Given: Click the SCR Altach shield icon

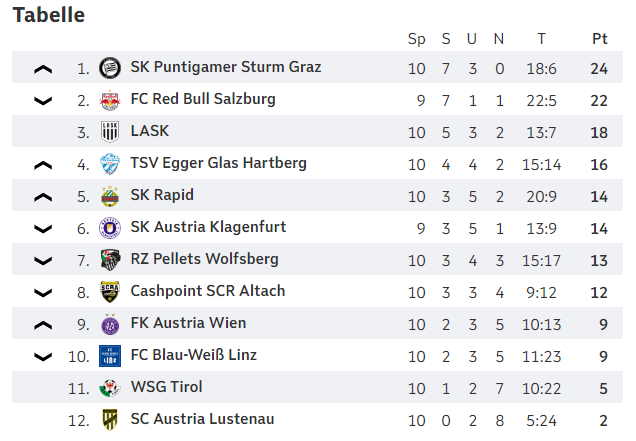Looking at the screenshot, I should tap(110, 292).
